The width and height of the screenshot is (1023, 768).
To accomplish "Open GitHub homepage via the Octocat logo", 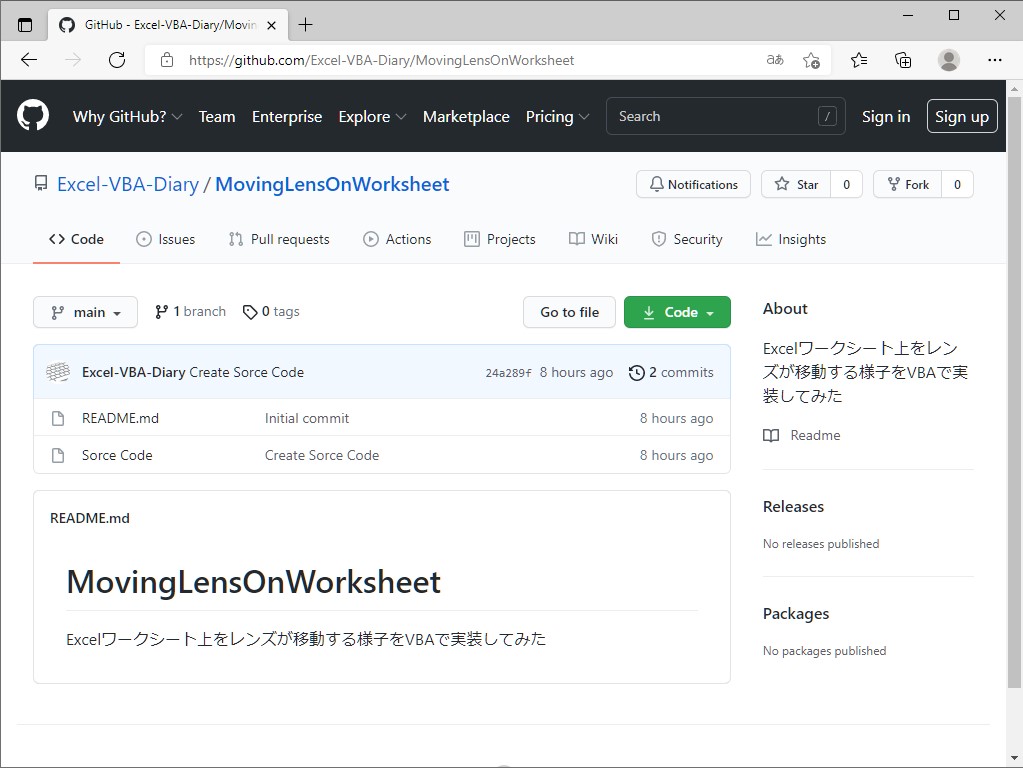I will click(x=33, y=115).
